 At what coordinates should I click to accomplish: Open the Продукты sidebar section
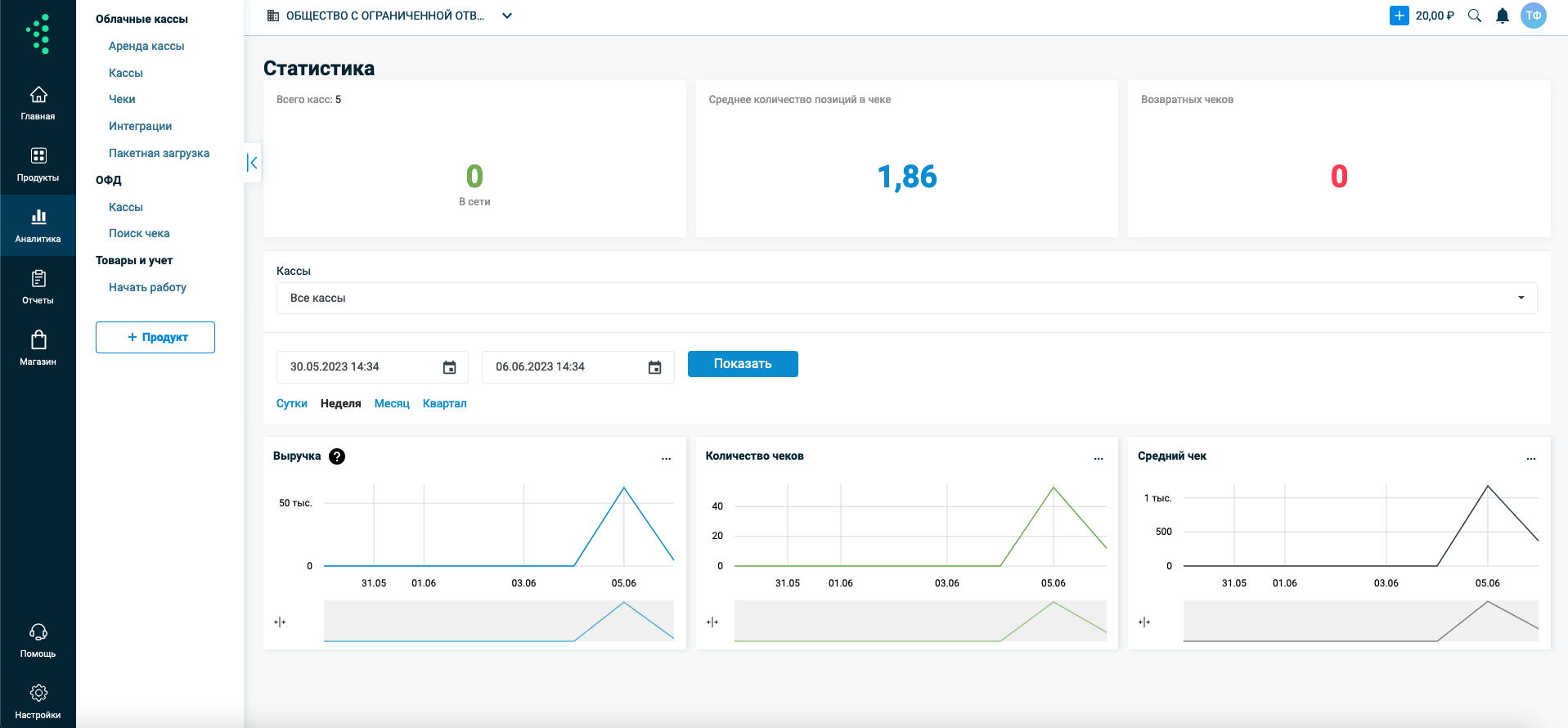pos(38,164)
